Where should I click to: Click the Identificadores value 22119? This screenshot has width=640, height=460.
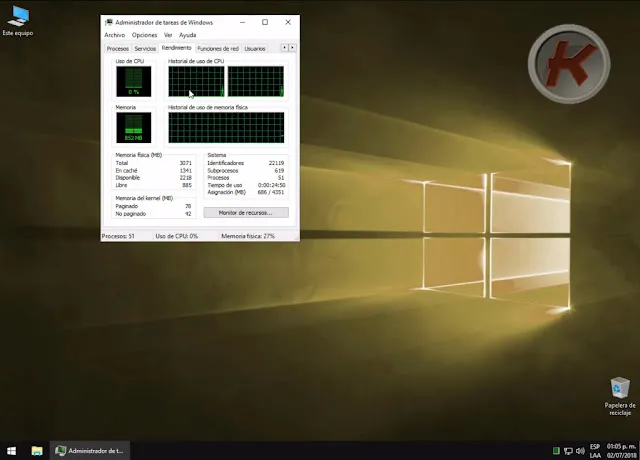(276, 163)
